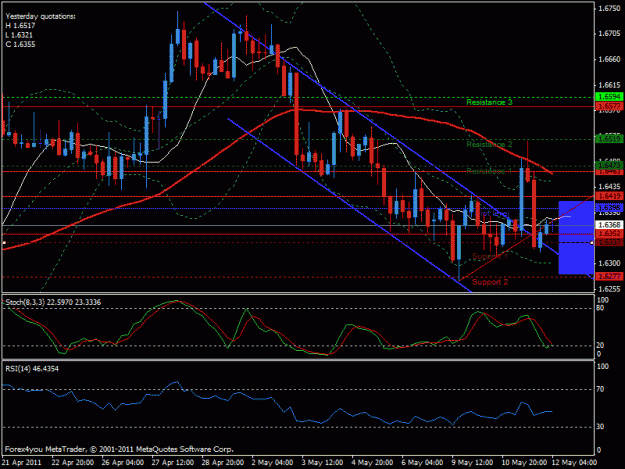Viewport: 625px width, 469px height.
Task: Click the 'Support 2' level label
Action: click(490, 282)
